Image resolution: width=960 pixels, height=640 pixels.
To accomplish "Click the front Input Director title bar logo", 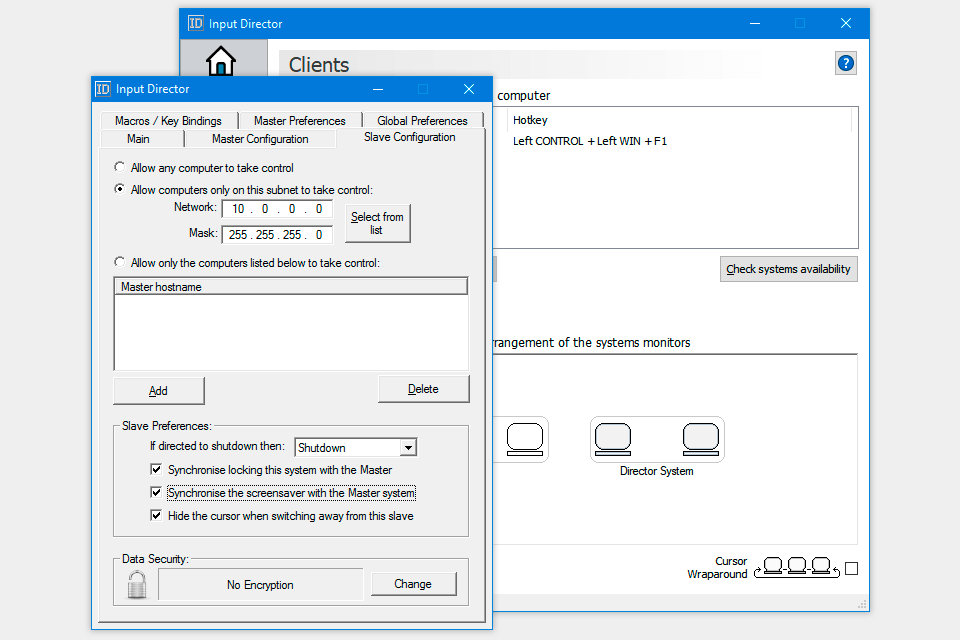I will coord(103,89).
